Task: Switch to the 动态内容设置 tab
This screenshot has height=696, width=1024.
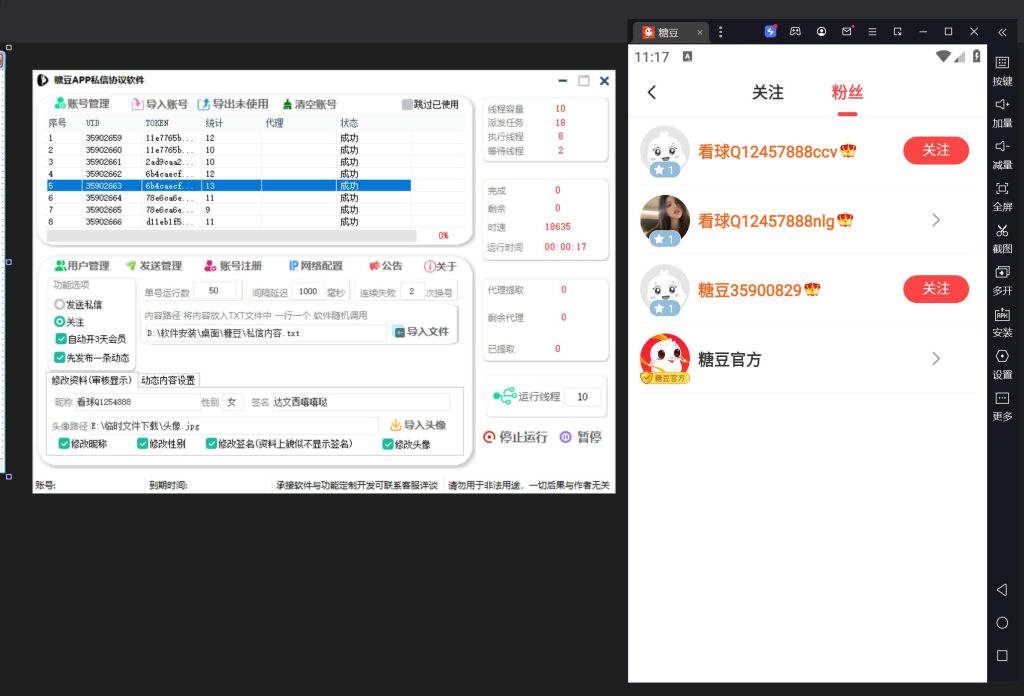Action: click(168, 380)
